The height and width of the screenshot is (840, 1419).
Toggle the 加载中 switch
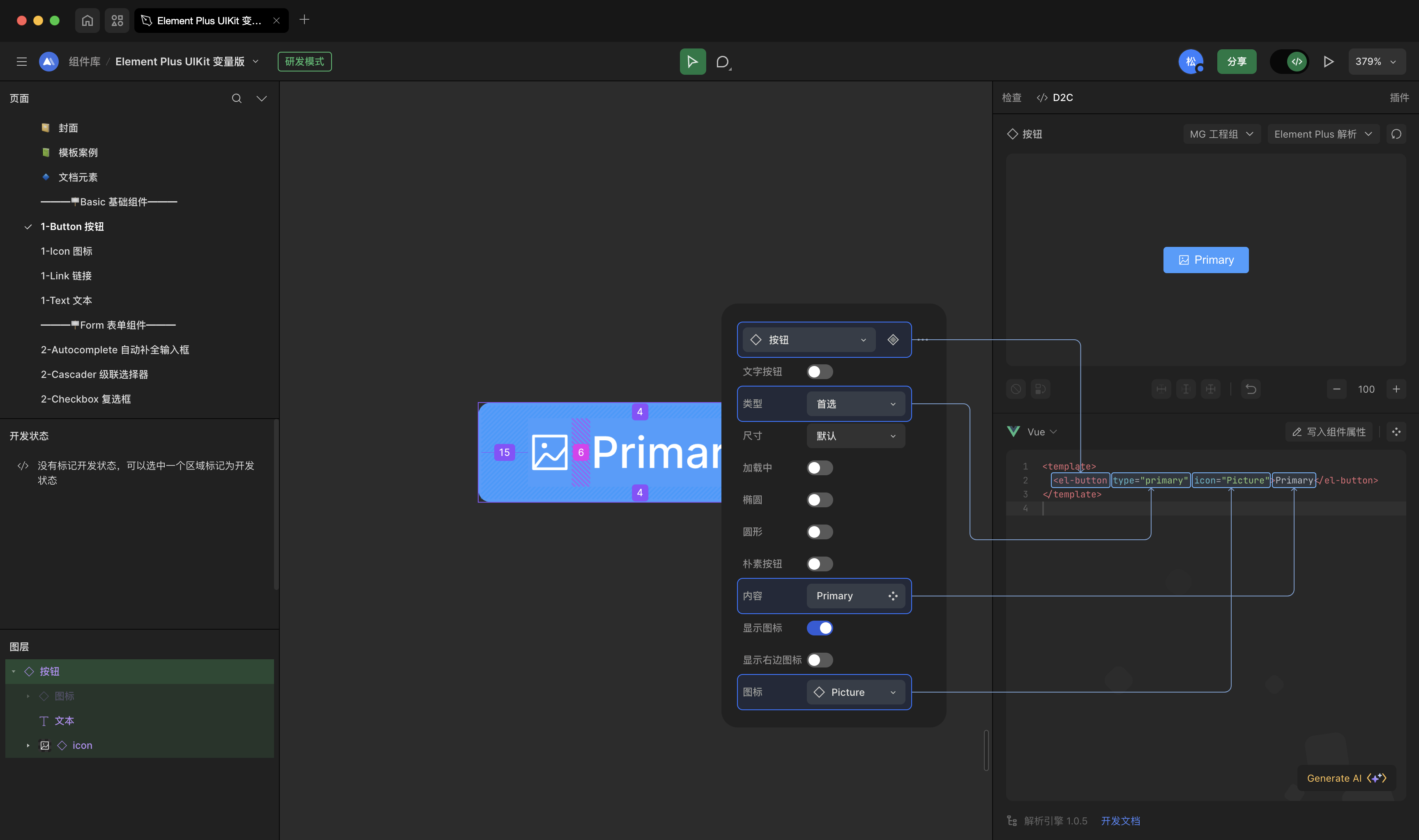click(820, 468)
